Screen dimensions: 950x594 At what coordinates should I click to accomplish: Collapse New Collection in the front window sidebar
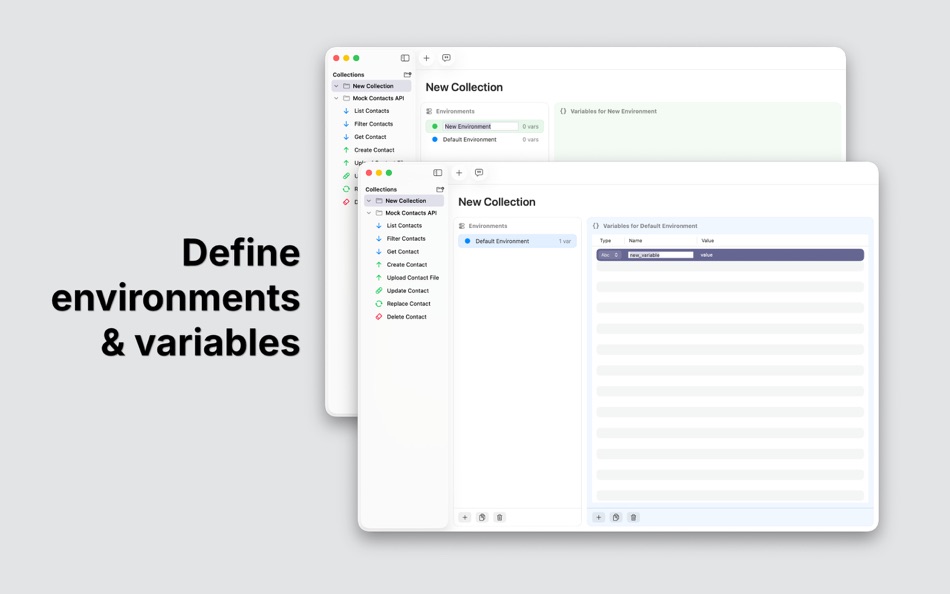pyautogui.click(x=368, y=201)
